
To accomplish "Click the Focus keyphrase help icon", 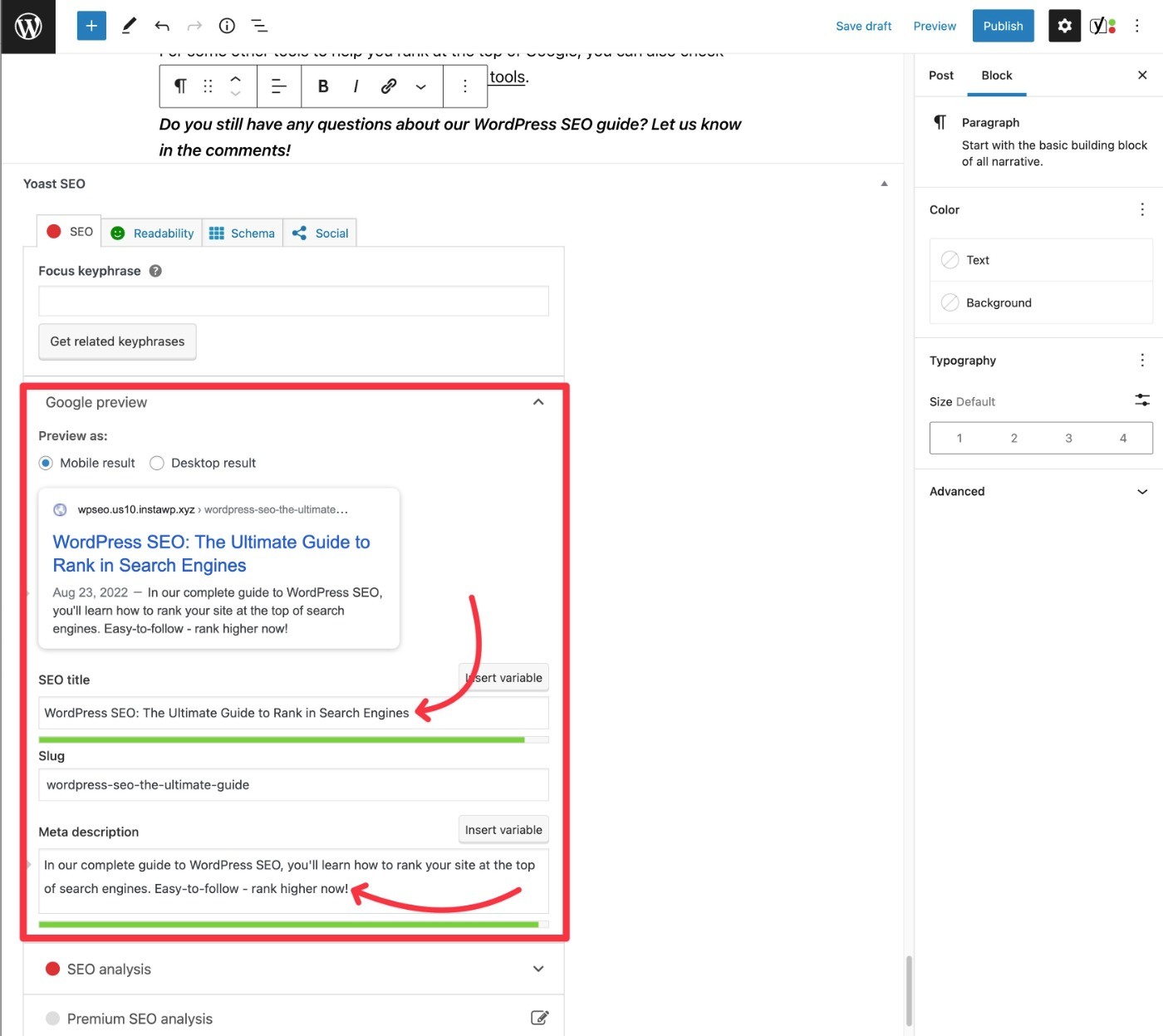I will (x=155, y=271).
